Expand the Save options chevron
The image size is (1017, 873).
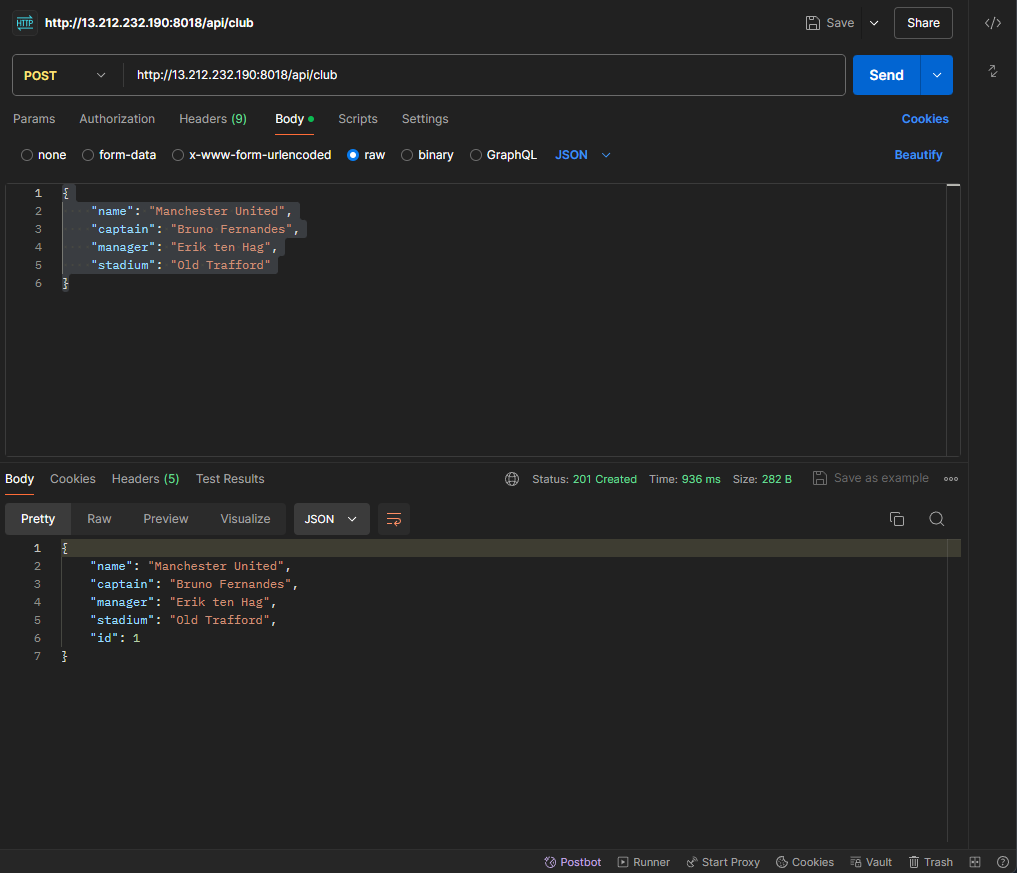(x=874, y=23)
